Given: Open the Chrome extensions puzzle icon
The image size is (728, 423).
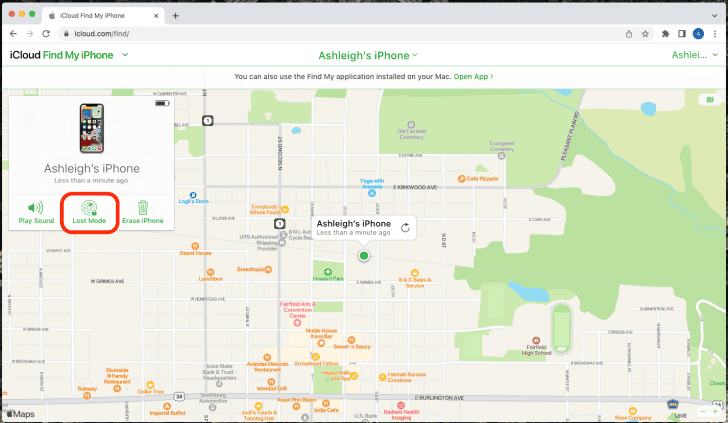Looking at the screenshot, I should [x=665, y=33].
